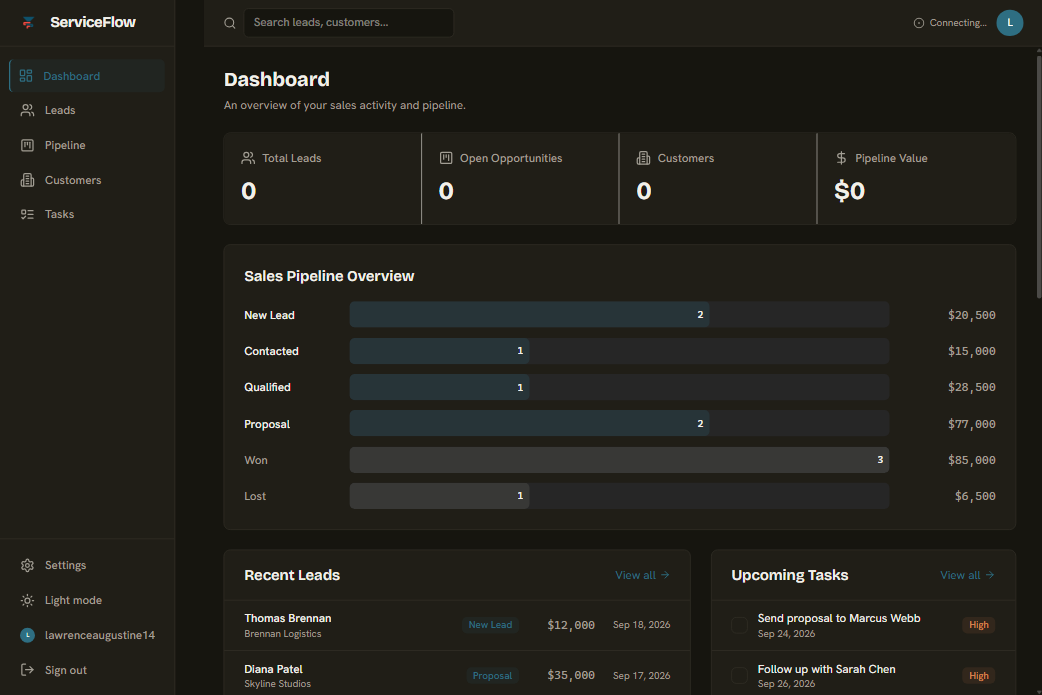Click the $20,500 New Lead total
This screenshot has width=1042, height=695.
pos(972,315)
